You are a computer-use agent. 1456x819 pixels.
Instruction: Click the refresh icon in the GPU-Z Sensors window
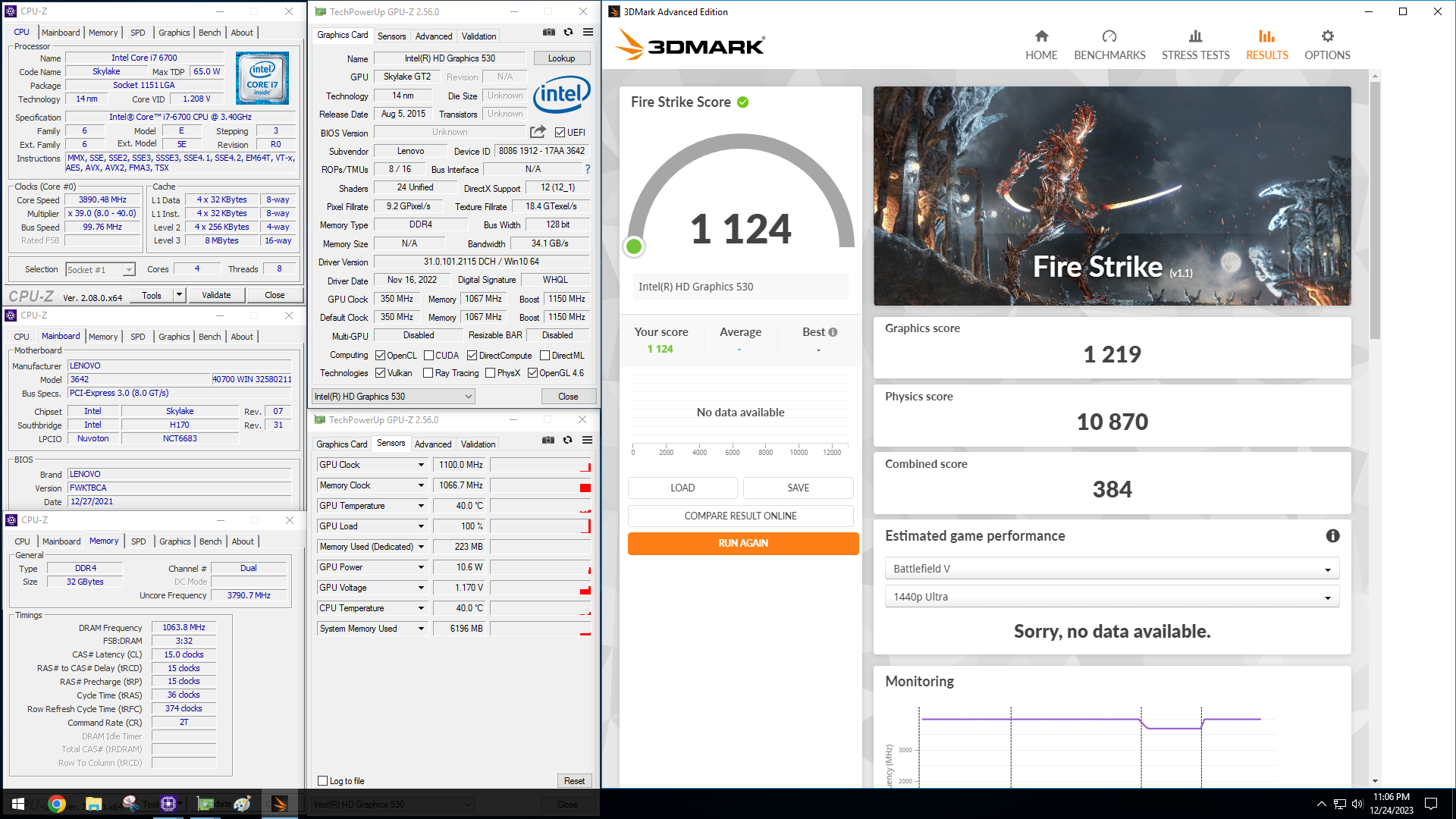click(x=567, y=440)
